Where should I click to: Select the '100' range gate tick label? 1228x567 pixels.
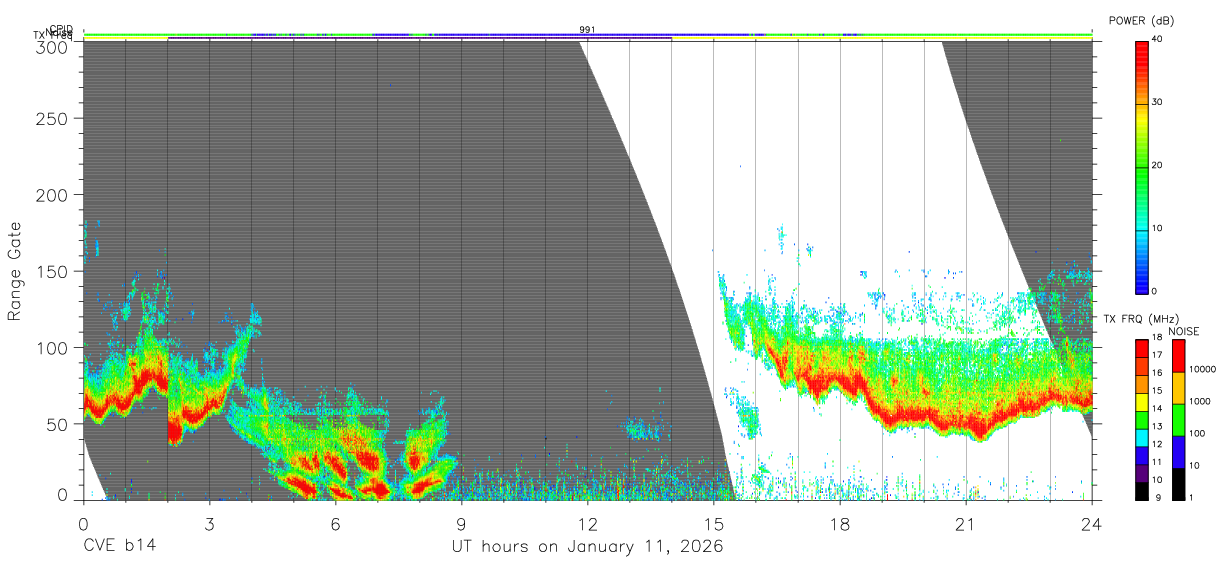(x=53, y=347)
